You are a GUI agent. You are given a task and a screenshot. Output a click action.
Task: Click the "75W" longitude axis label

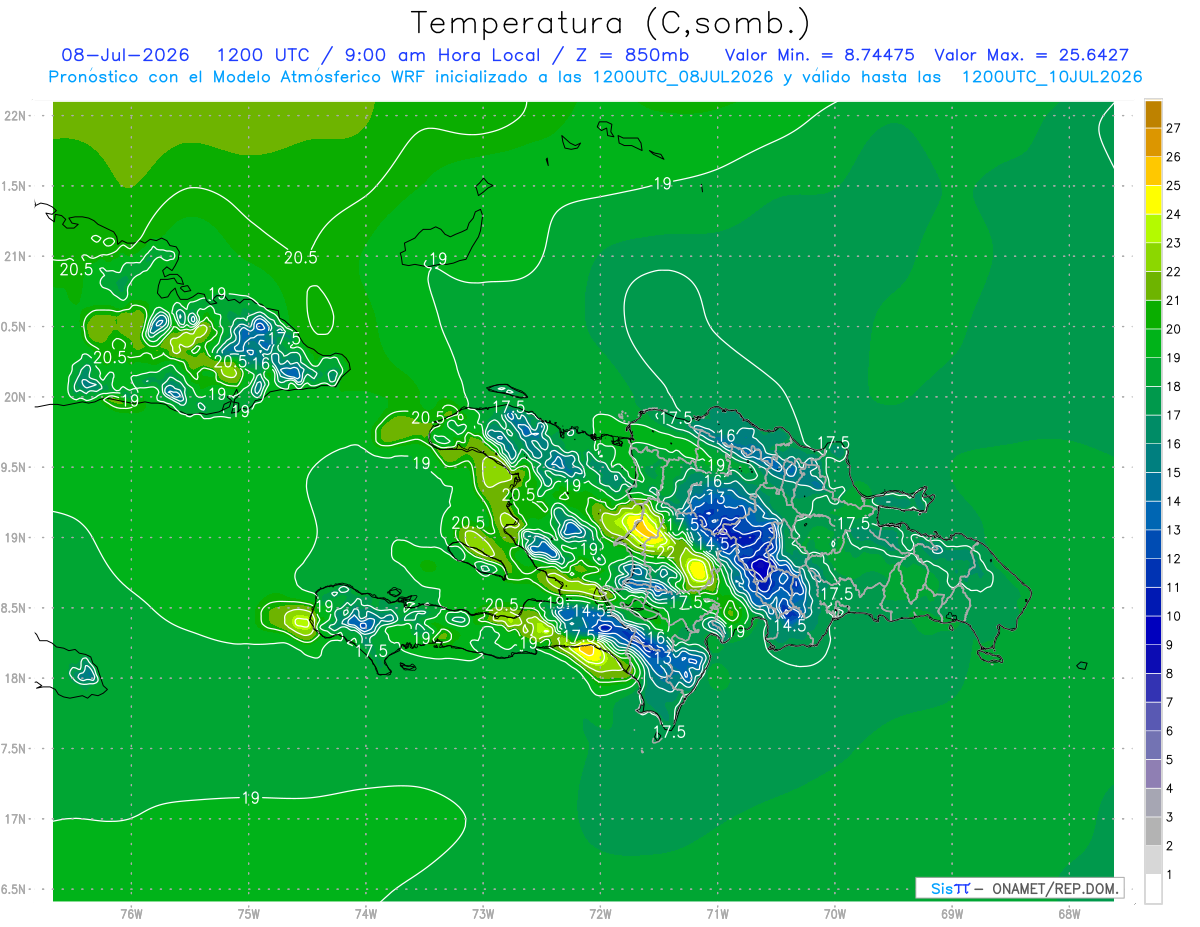[x=249, y=913]
